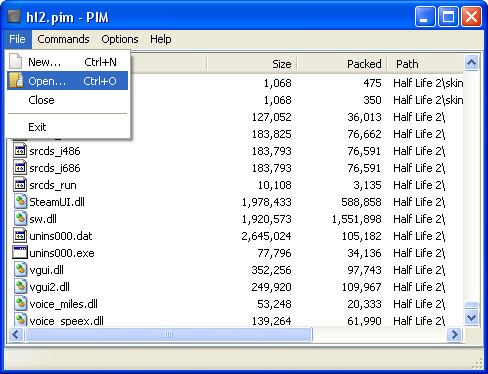This screenshot has height=374, width=488.
Task: Select the sw.dll file name
Action: pyautogui.click(x=43, y=219)
